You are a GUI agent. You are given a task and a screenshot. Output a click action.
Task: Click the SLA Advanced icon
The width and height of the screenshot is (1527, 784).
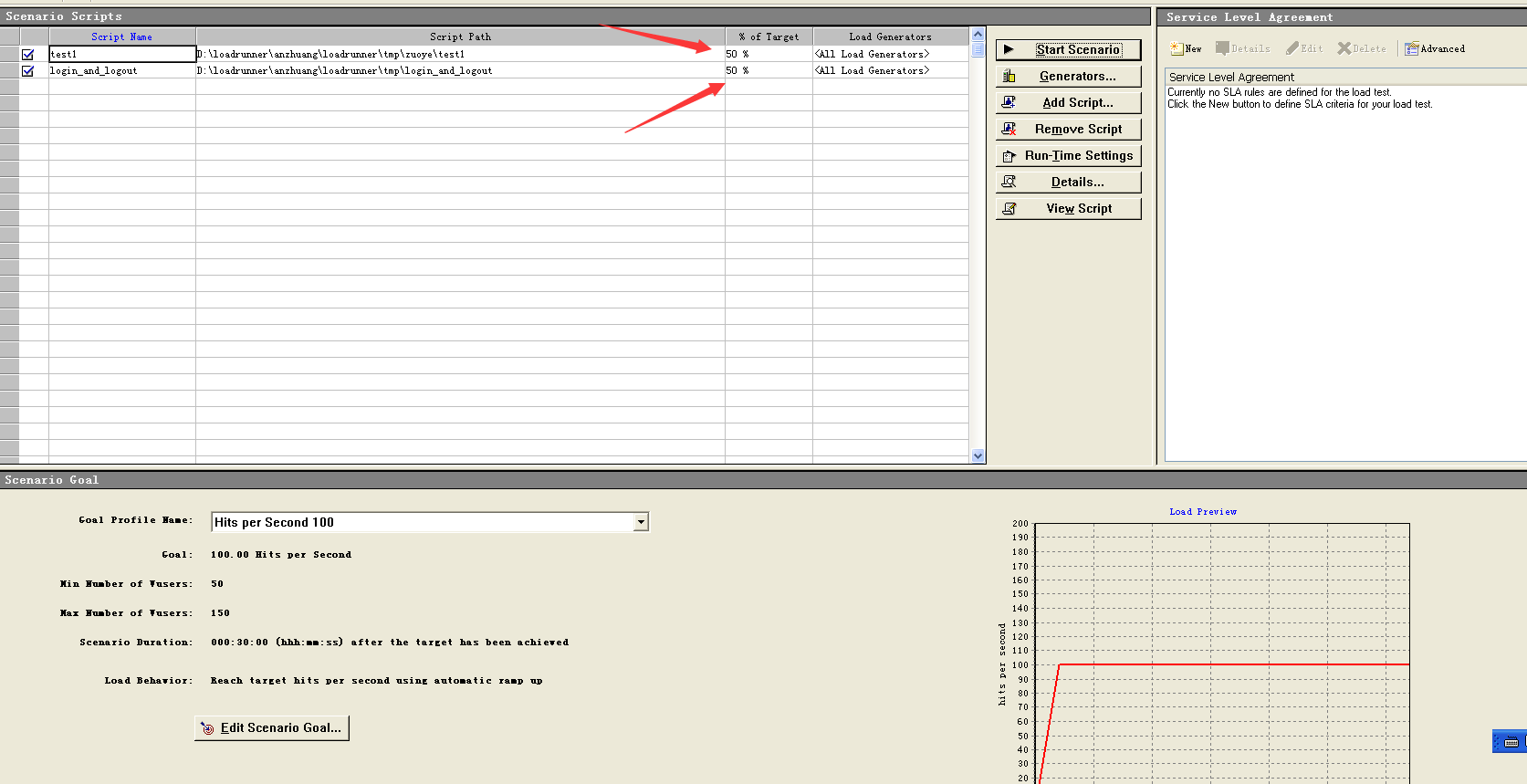1412,48
